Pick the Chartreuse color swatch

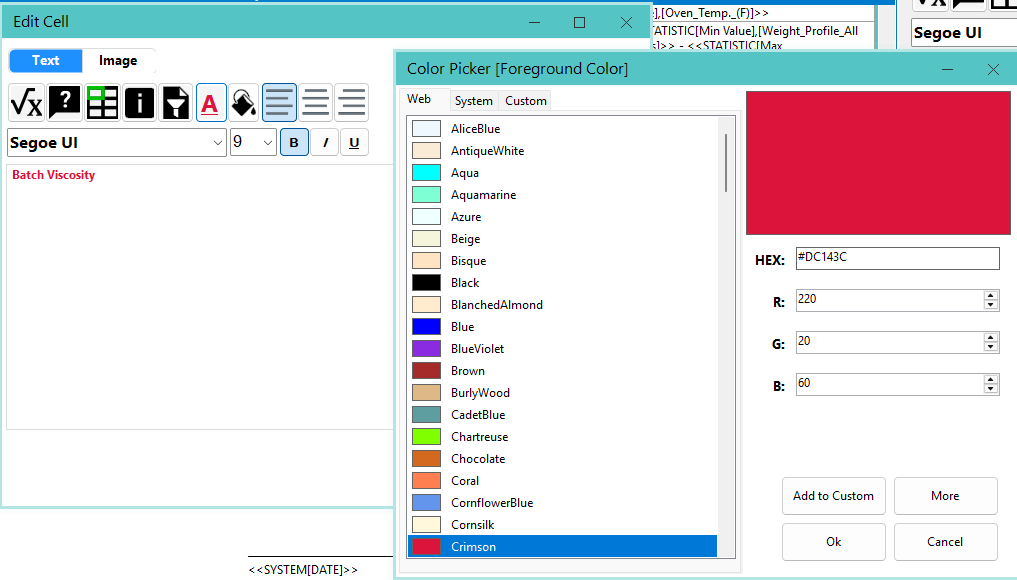[426, 437]
